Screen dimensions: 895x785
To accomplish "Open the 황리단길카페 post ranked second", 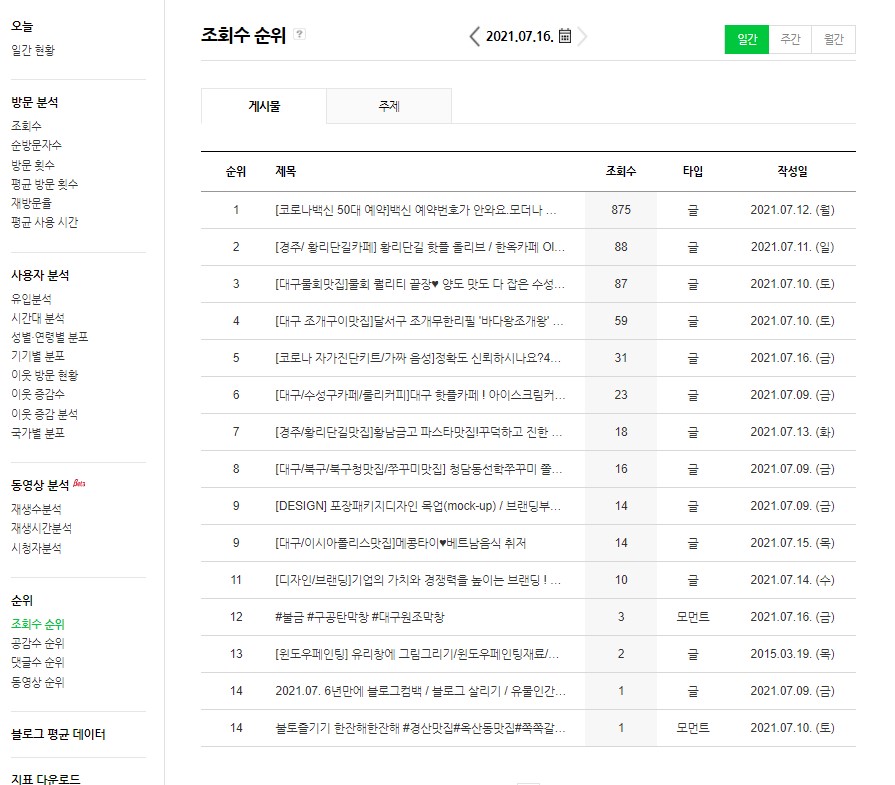I will click(x=420, y=246).
